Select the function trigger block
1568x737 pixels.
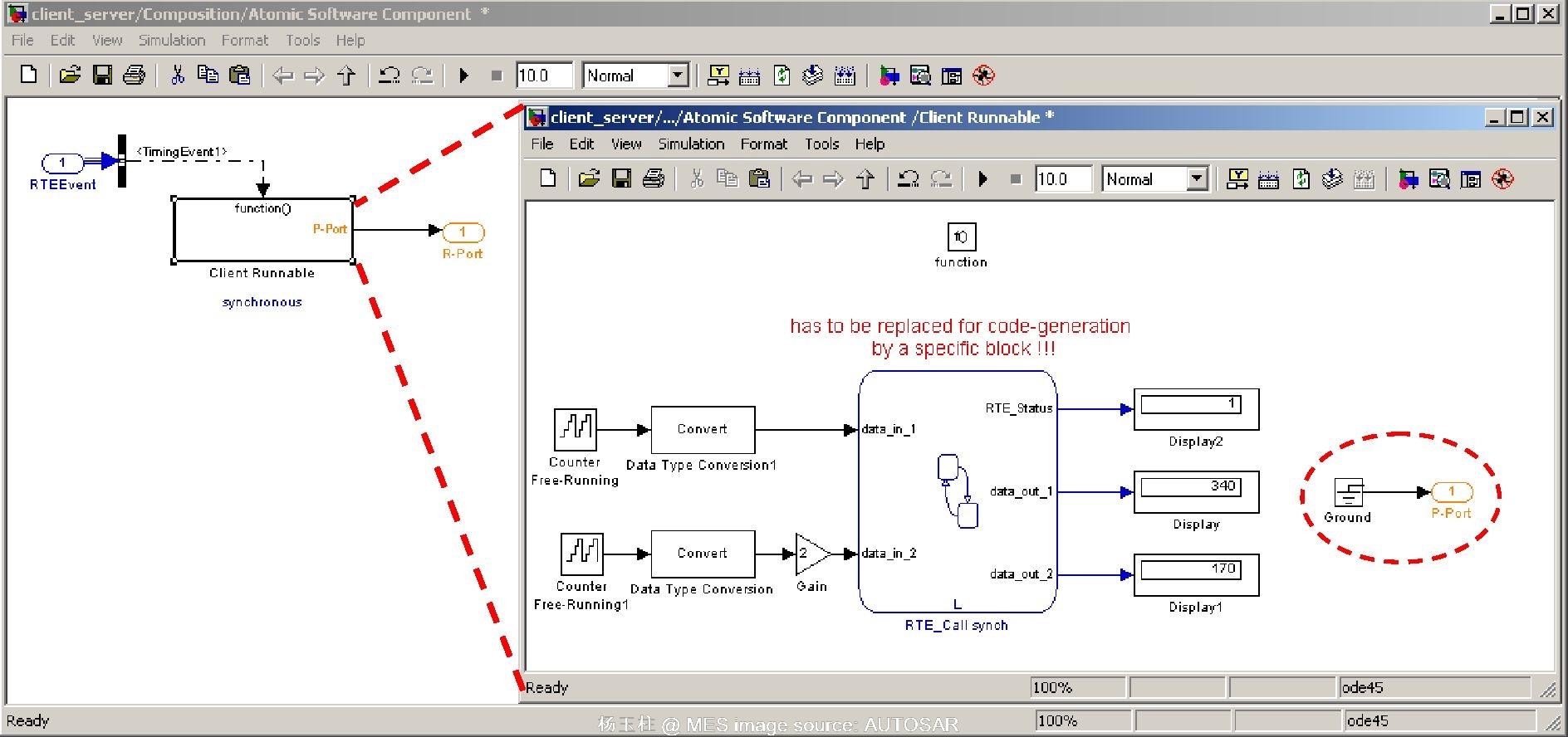click(961, 237)
